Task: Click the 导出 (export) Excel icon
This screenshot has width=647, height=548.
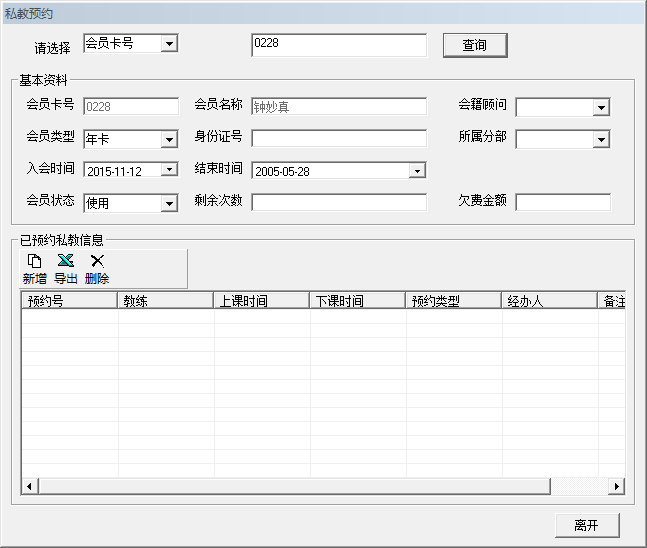Action: (x=65, y=261)
